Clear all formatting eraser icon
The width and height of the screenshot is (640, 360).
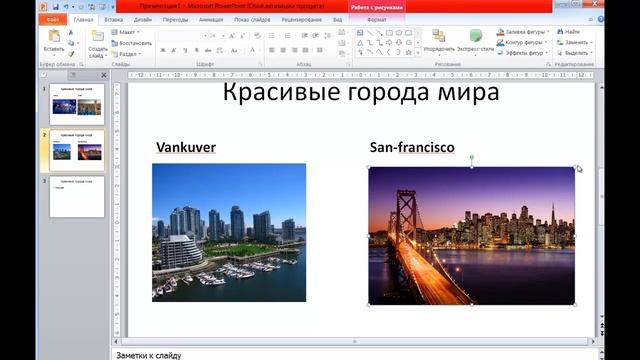[x=257, y=36]
